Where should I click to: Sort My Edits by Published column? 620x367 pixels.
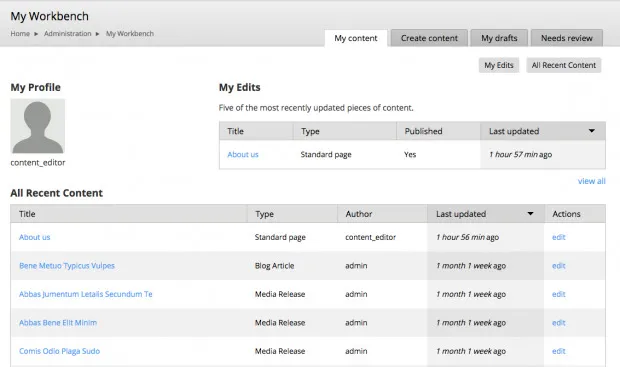tap(423, 131)
